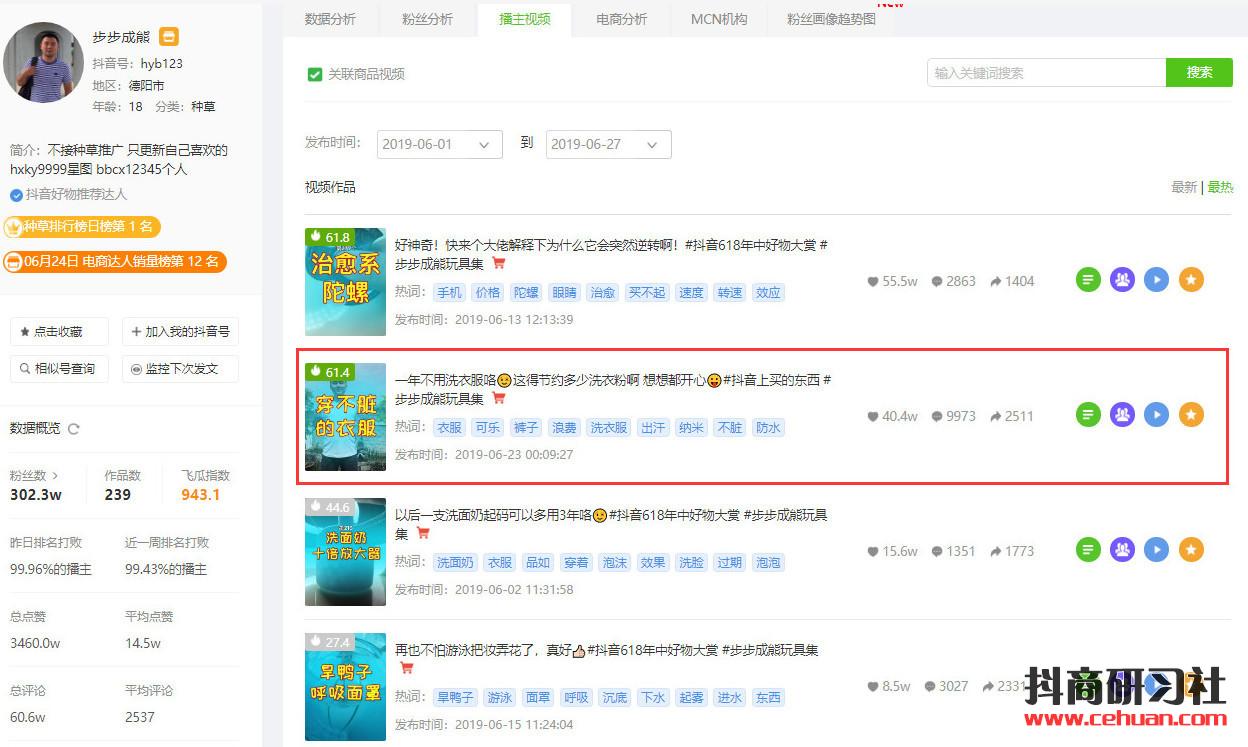Click hot word tag 买不起
Screen dimensions: 1248x747
coord(646,293)
